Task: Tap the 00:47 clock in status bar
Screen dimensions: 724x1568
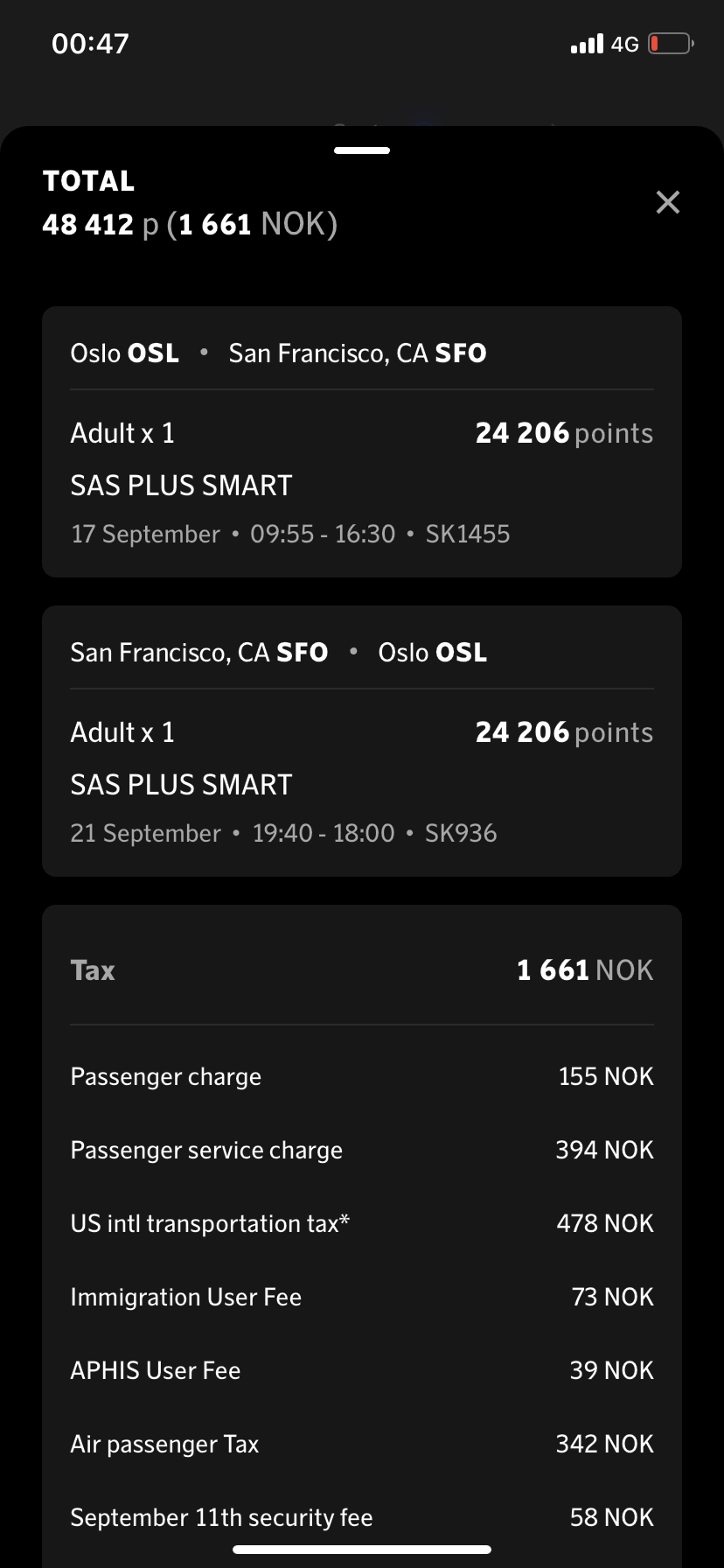Action: point(90,44)
